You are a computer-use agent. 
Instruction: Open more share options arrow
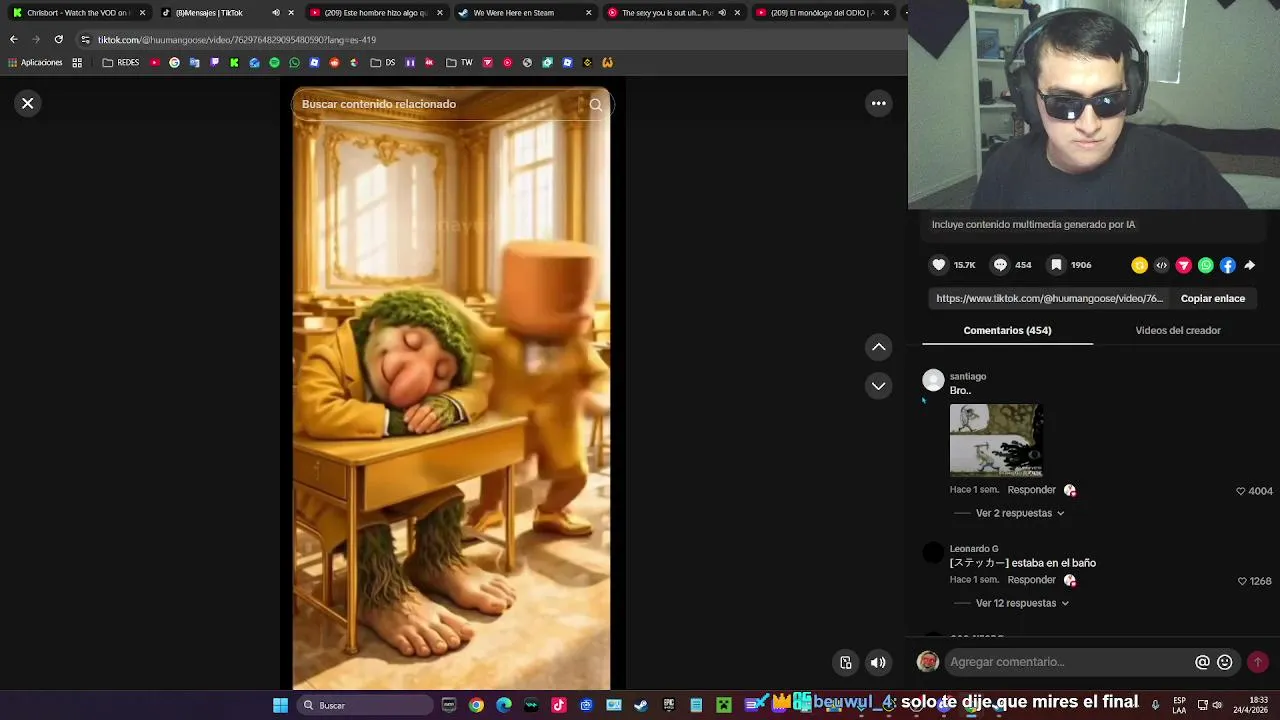pyautogui.click(x=1250, y=265)
